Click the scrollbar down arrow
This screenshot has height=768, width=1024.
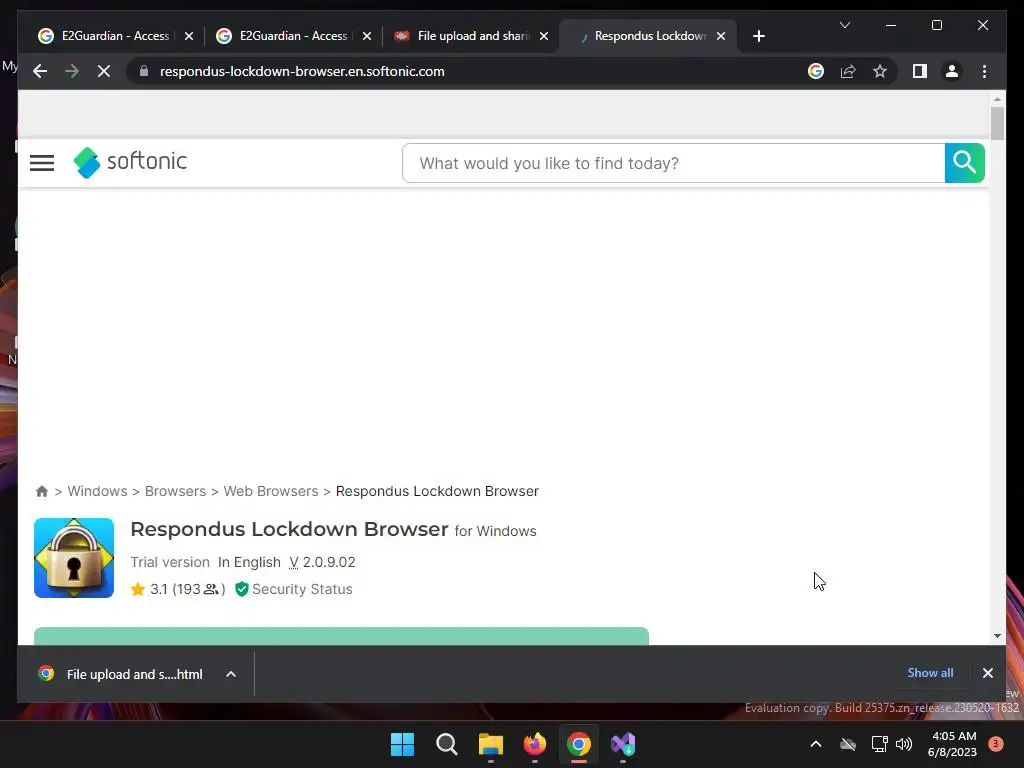(997, 635)
